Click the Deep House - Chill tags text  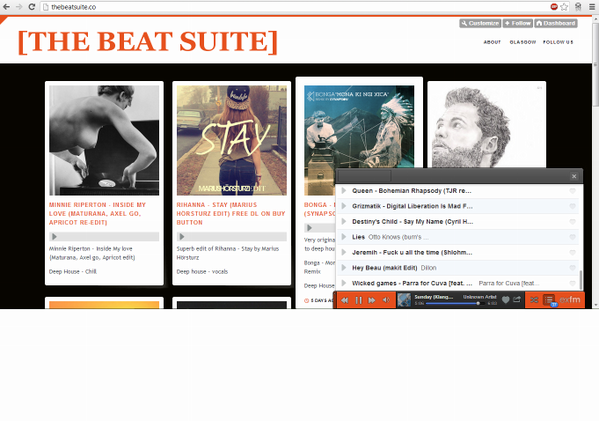(x=73, y=272)
